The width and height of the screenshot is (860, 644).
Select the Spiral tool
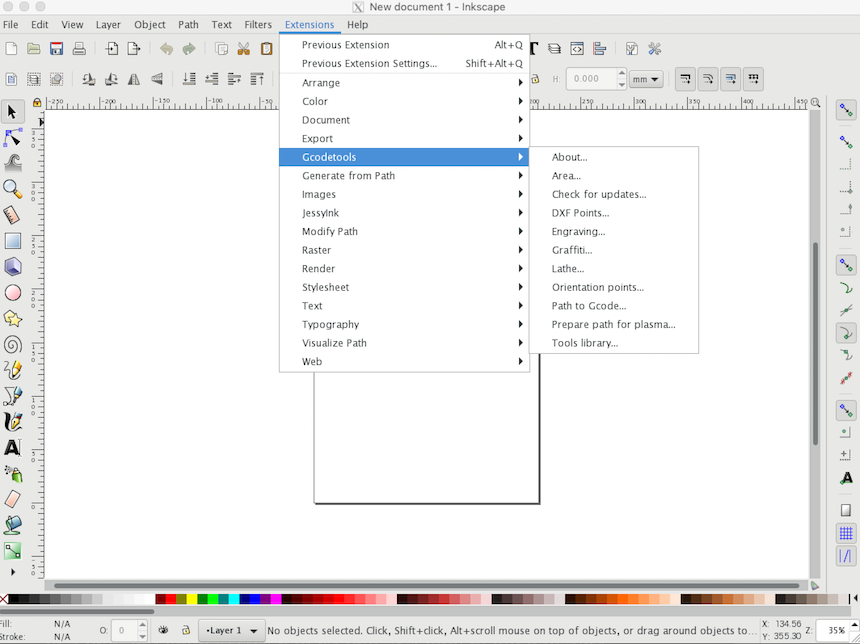(x=12, y=344)
